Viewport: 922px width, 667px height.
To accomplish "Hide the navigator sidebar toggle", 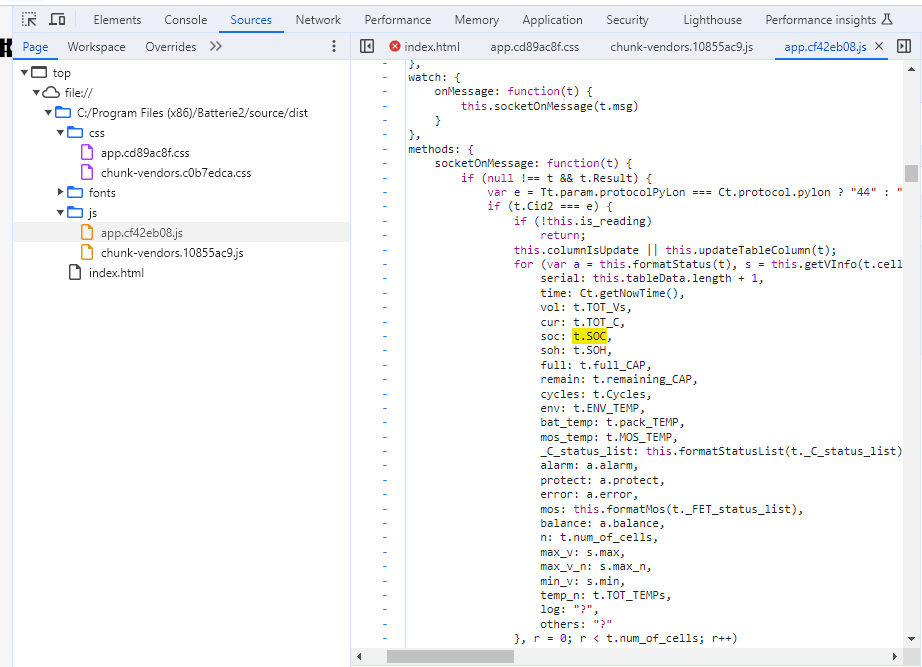I will [367, 46].
